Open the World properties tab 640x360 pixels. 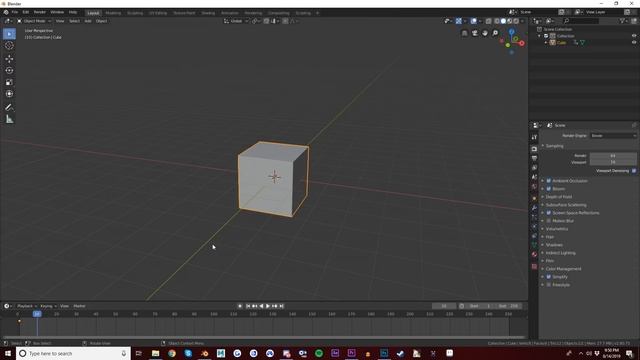coord(534,187)
